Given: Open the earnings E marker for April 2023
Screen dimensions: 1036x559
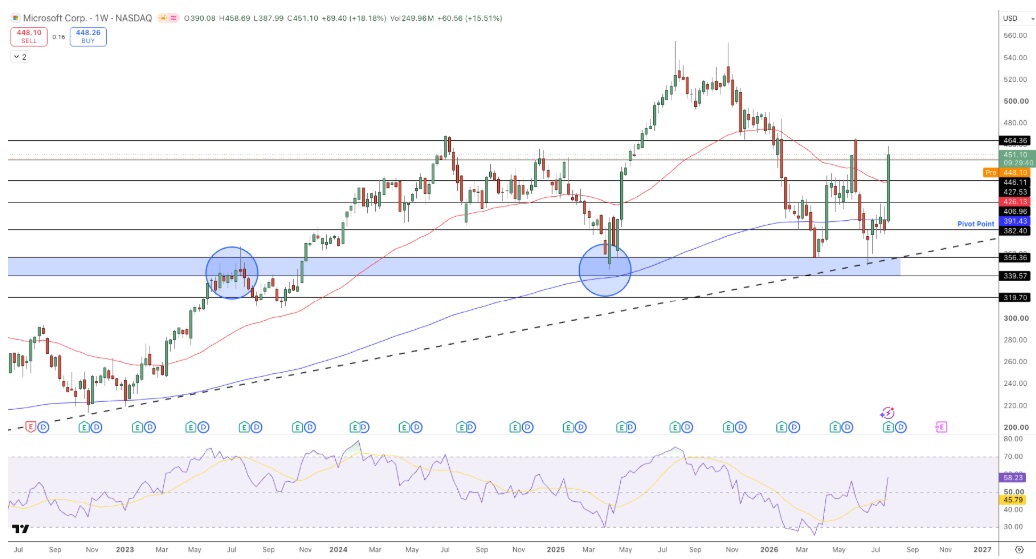Looking at the screenshot, I should coord(190,428).
